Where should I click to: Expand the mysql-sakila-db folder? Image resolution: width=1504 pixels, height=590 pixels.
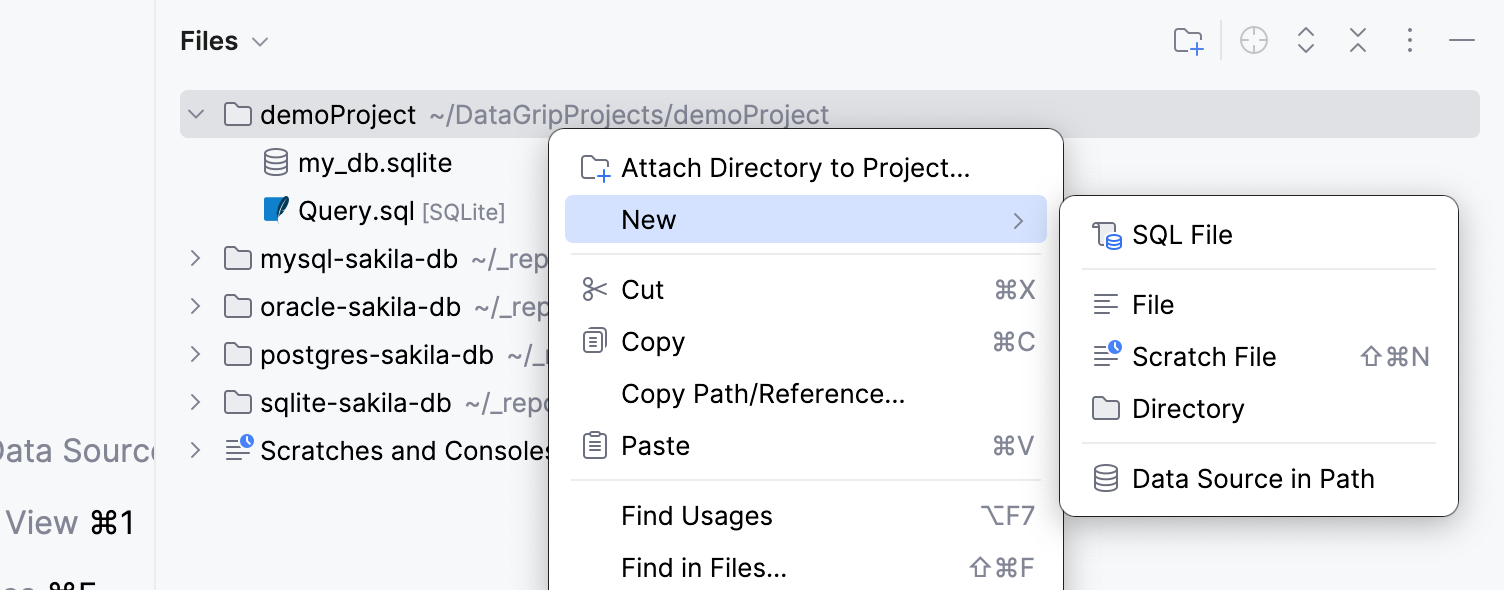click(x=194, y=258)
